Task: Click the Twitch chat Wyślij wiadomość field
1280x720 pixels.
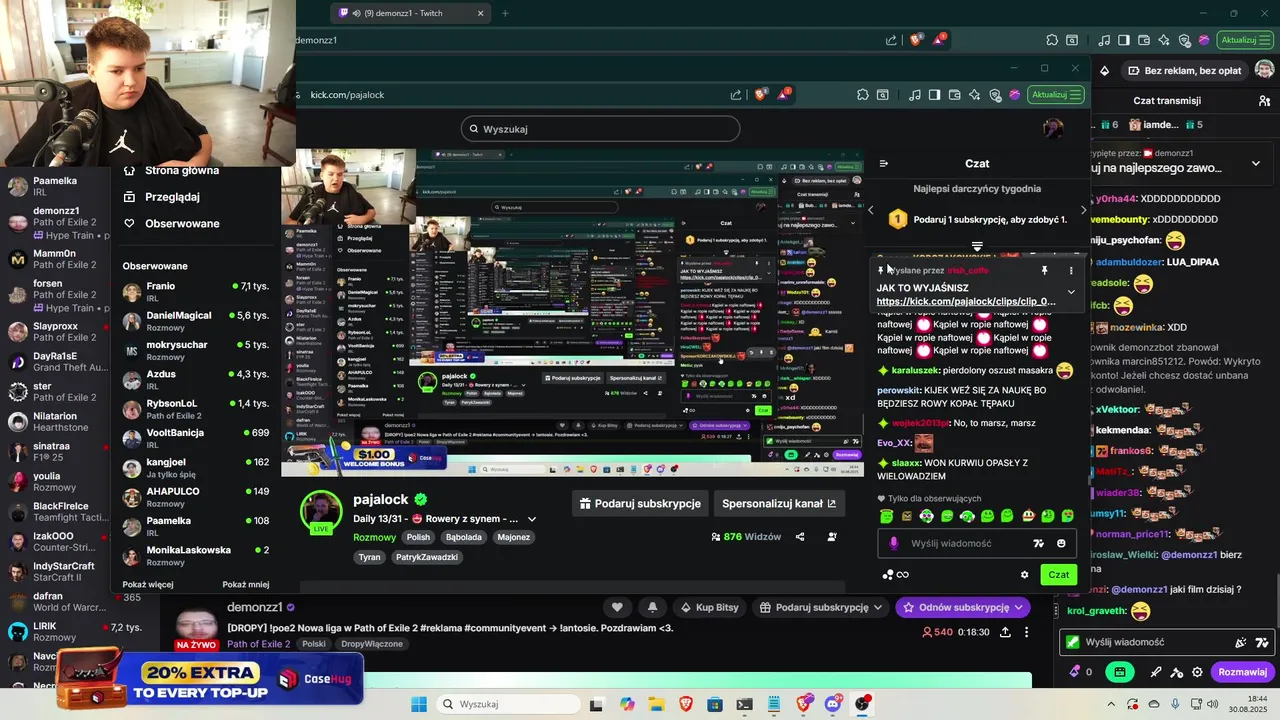Action: (1168, 642)
